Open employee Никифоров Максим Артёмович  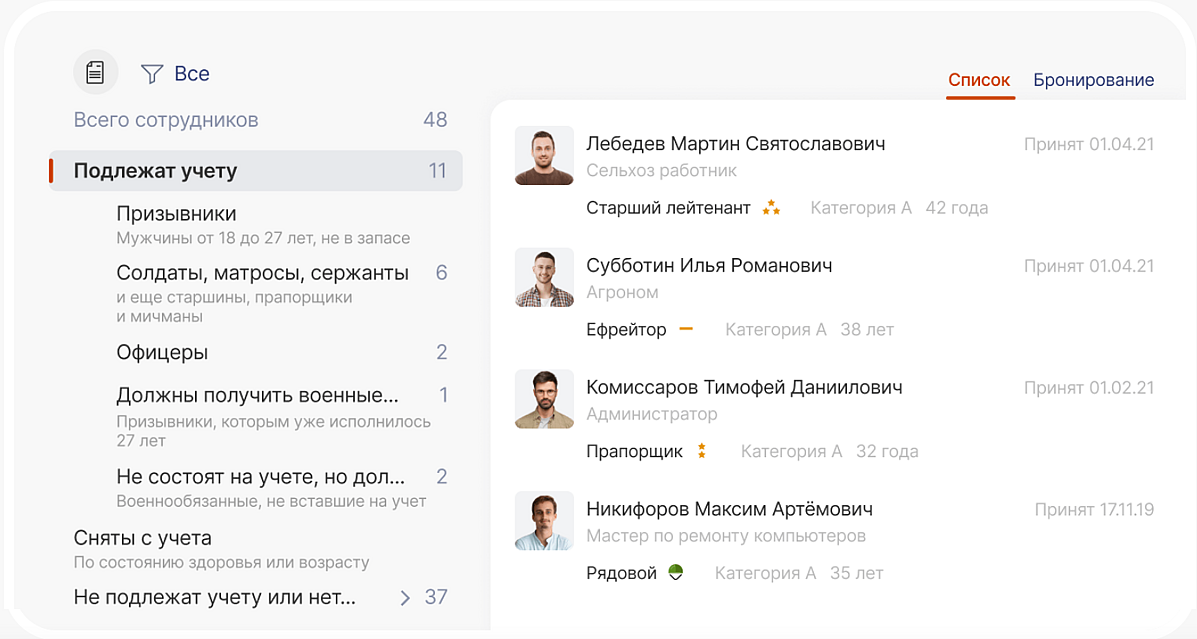point(729,509)
